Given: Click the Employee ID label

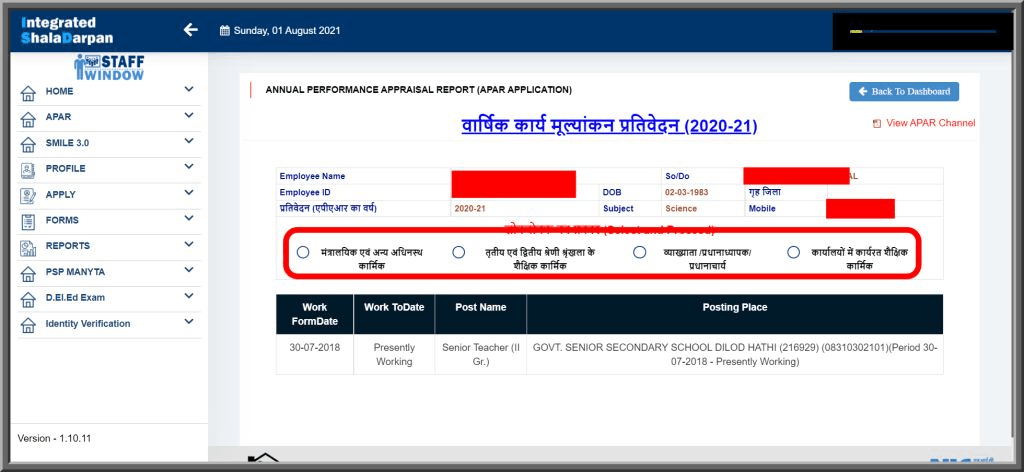Looking at the screenshot, I should [305, 193].
